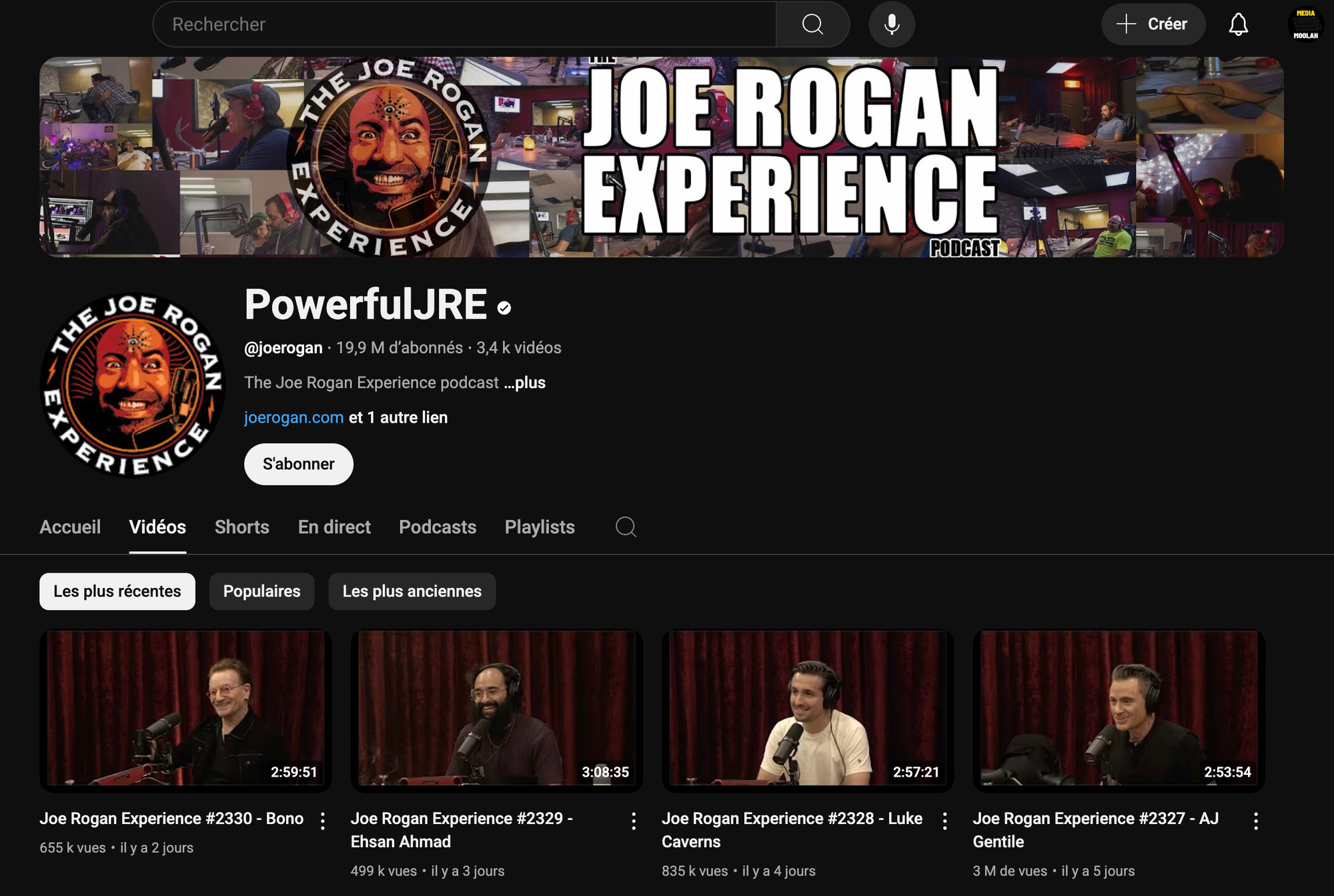Click '3,4 k vidéos' count
The image size is (1334, 896).
tap(519, 348)
